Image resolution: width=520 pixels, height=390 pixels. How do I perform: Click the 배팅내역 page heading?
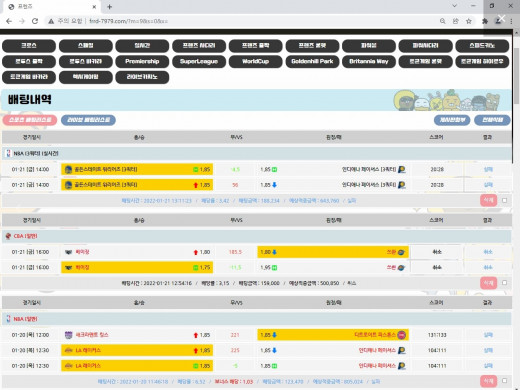[30, 99]
